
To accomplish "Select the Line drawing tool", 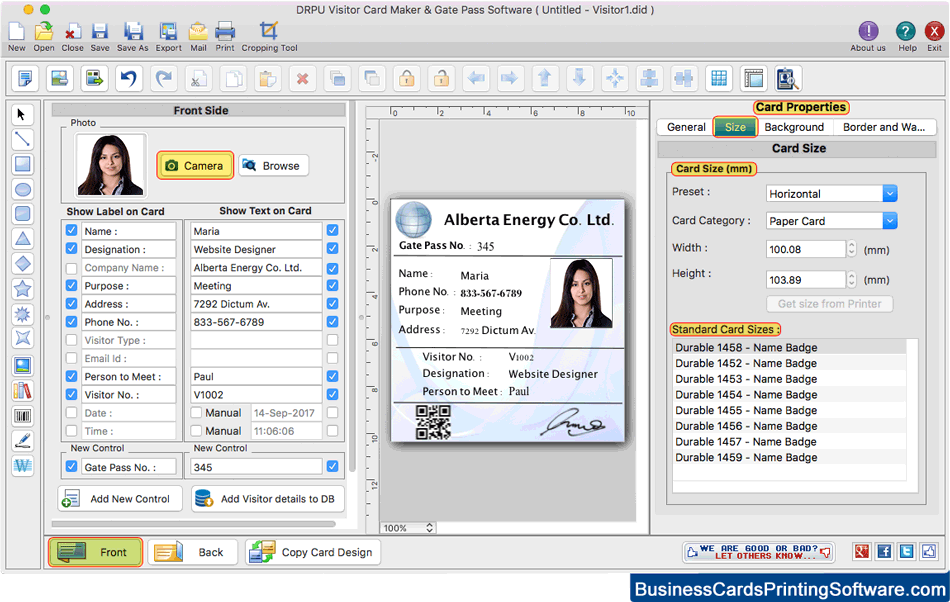I will (22, 139).
